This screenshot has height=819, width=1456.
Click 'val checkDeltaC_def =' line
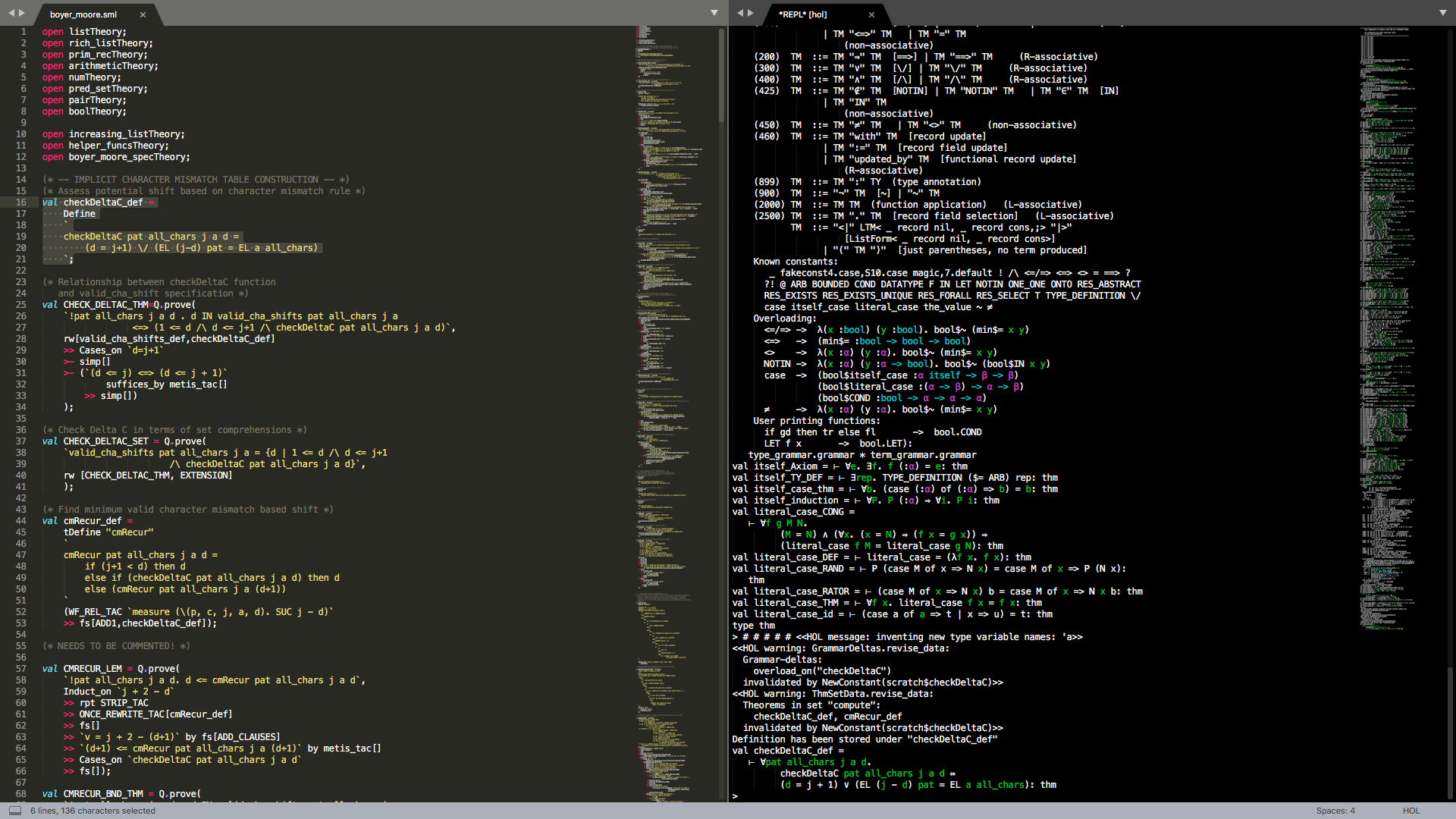click(x=99, y=202)
